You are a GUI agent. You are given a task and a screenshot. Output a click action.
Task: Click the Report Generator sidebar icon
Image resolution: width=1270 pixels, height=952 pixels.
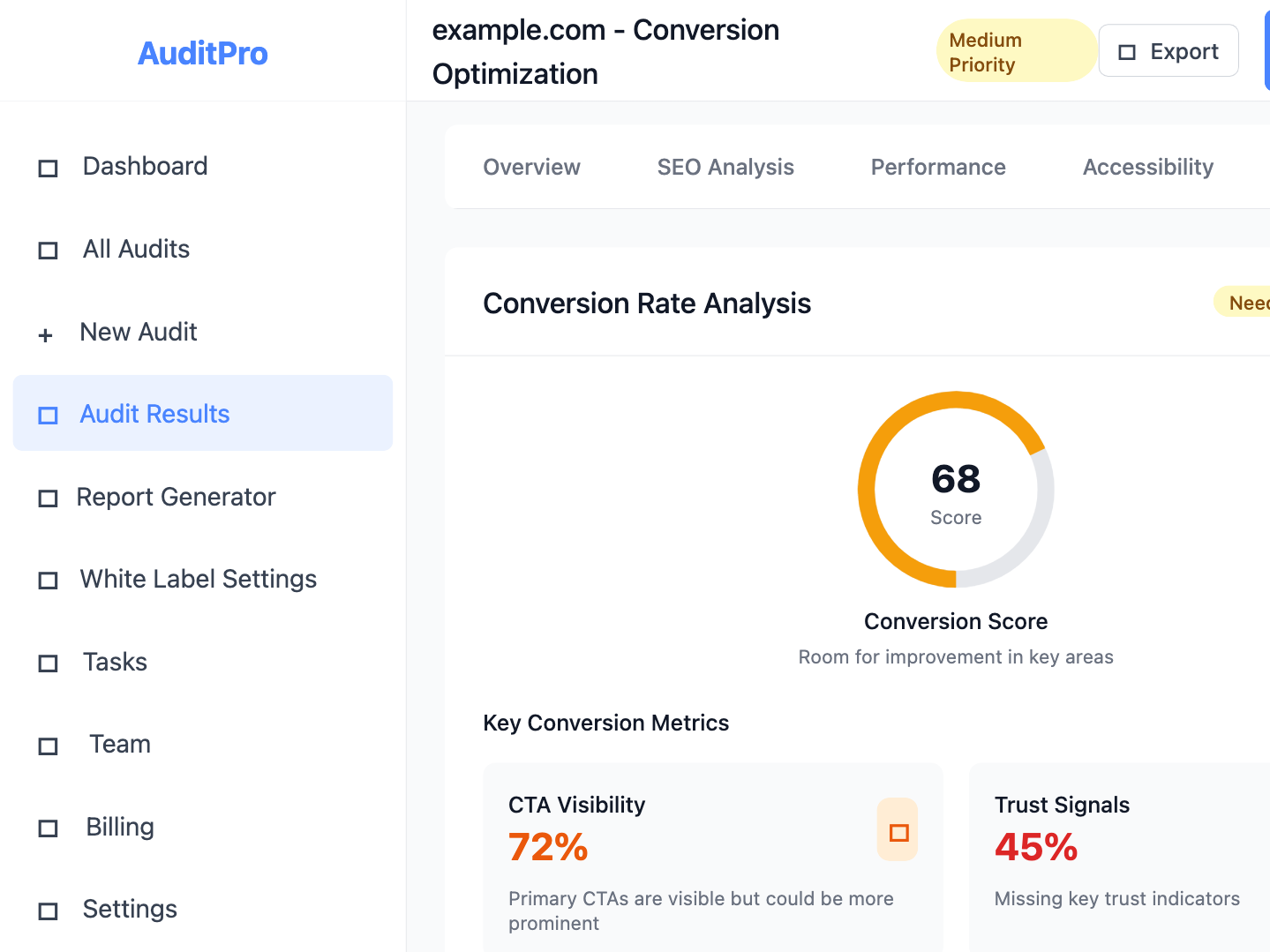pyautogui.click(x=48, y=498)
